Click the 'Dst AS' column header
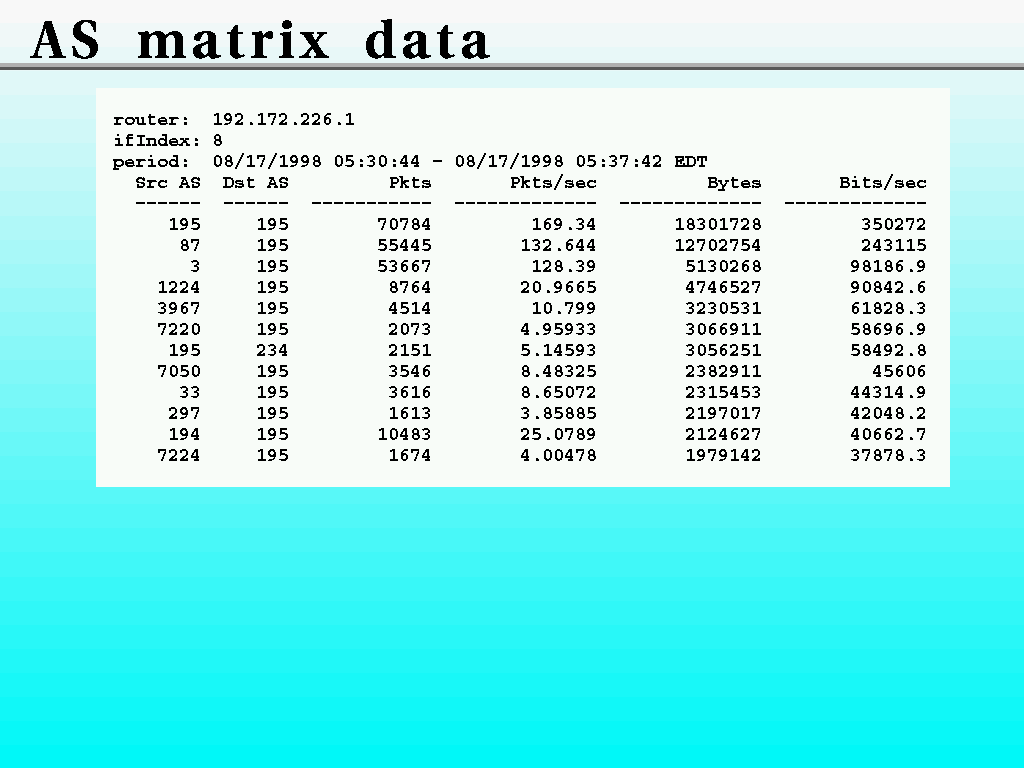The width and height of the screenshot is (1024, 768). coord(255,183)
